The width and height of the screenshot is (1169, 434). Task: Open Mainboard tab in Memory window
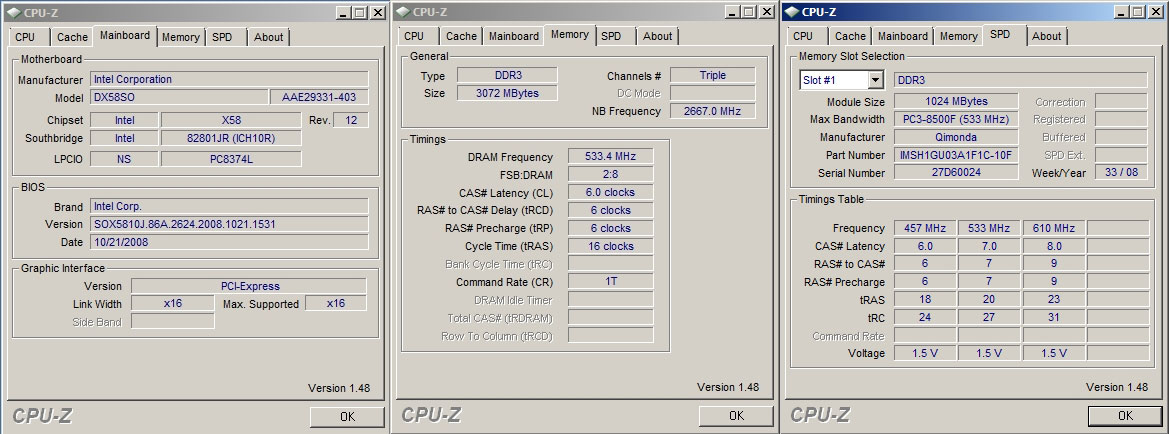514,36
